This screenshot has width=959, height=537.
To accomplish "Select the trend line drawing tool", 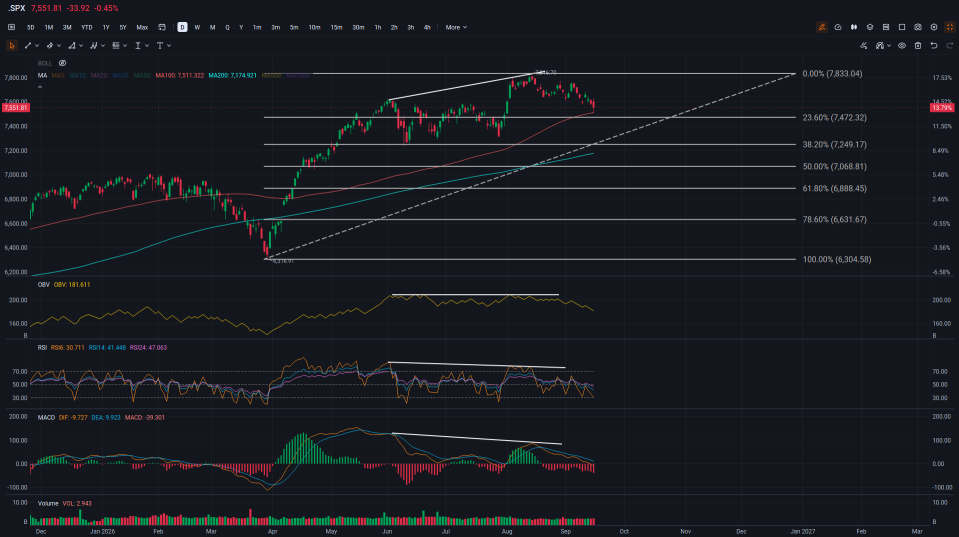I will click(28, 46).
